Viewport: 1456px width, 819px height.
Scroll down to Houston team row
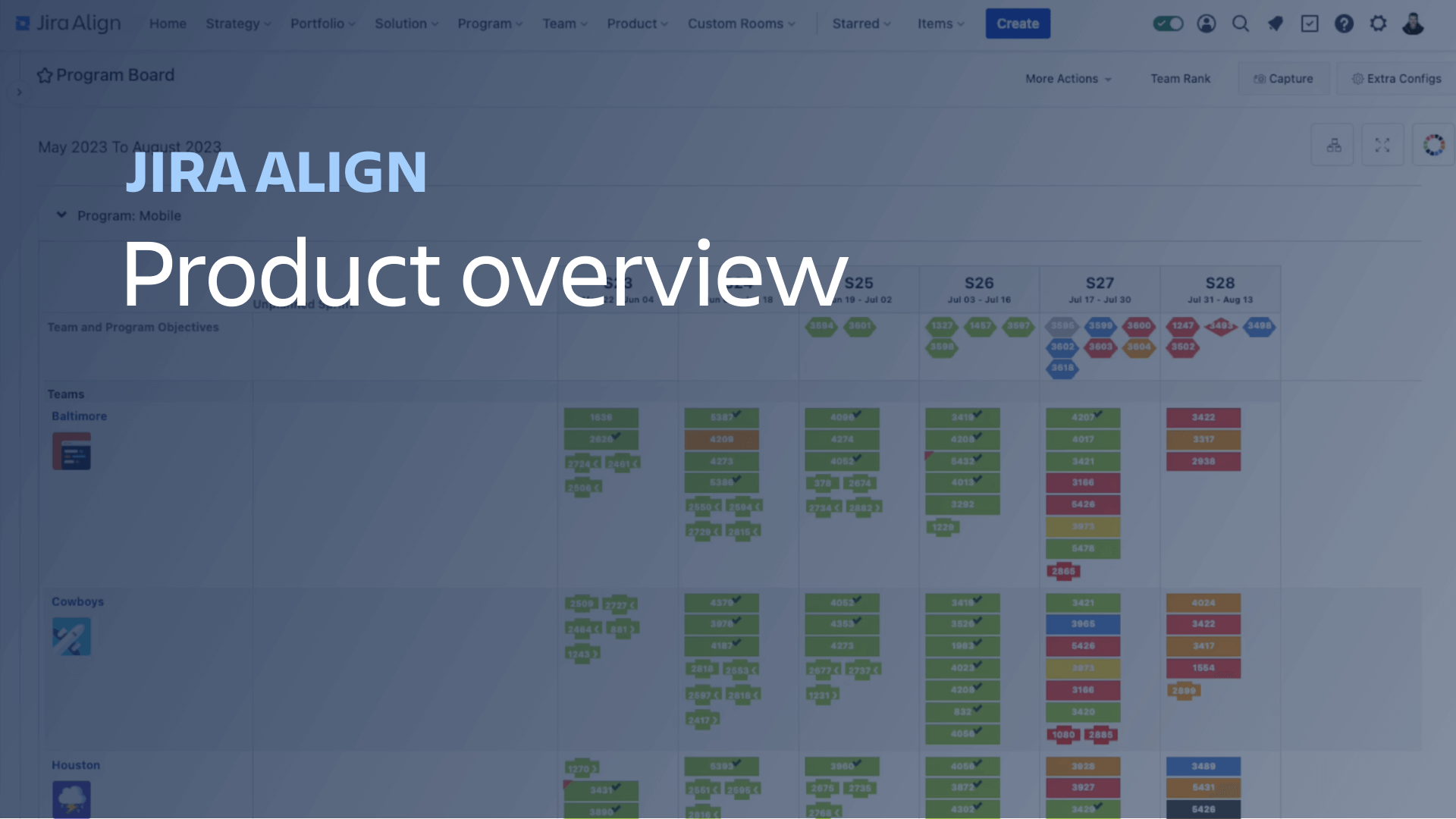click(x=75, y=764)
